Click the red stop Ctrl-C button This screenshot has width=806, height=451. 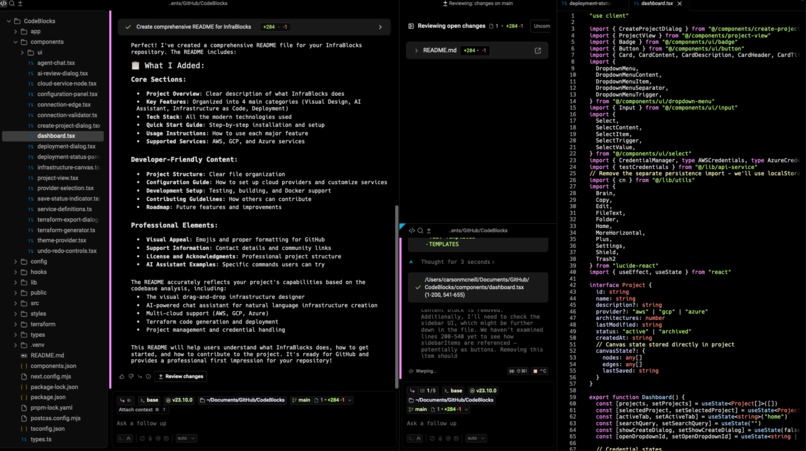click(x=540, y=371)
